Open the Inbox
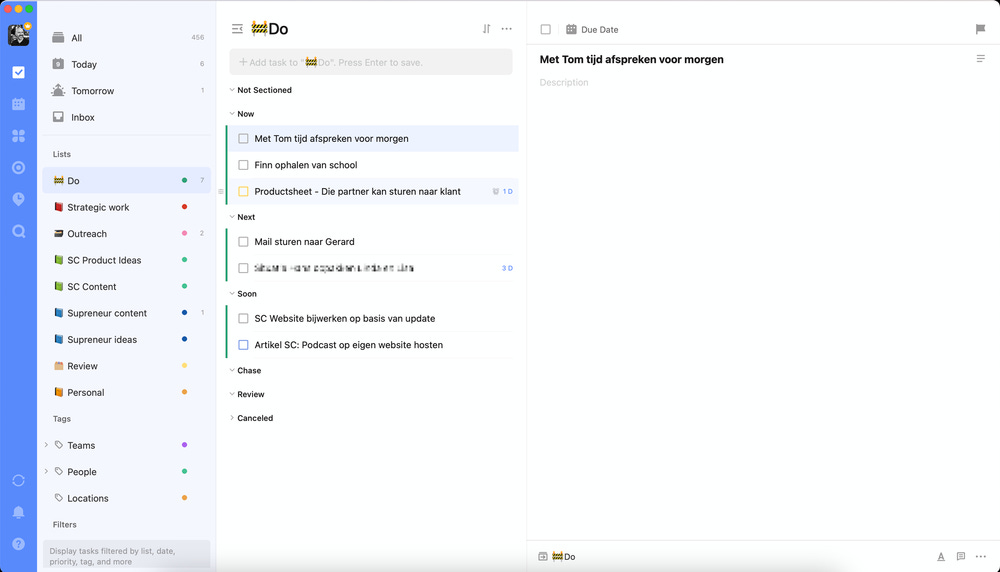The image size is (1000, 572). coord(126,117)
